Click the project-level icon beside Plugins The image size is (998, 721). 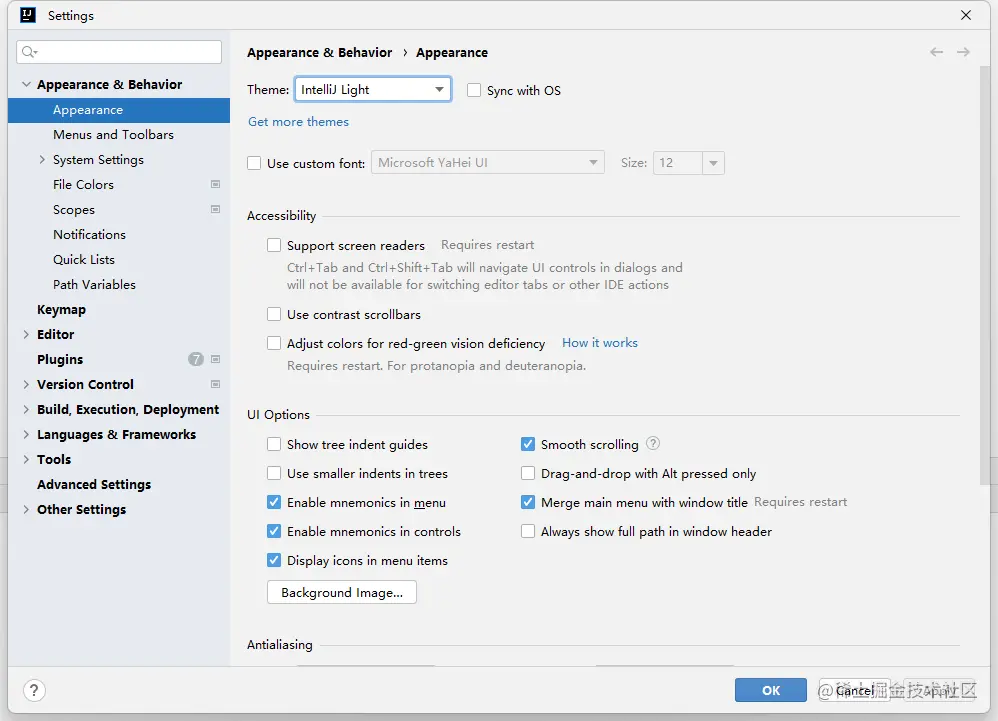[x=216, y=360]
